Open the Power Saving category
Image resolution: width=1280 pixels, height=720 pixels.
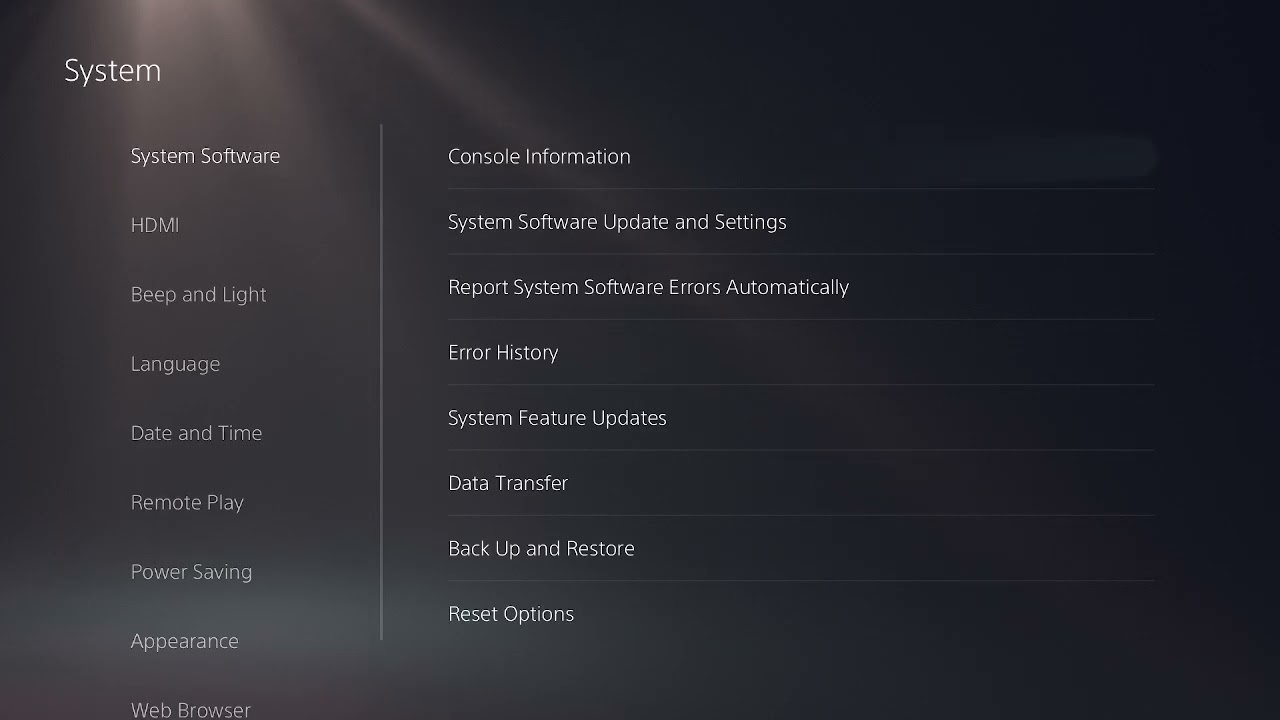coord(191,572)
